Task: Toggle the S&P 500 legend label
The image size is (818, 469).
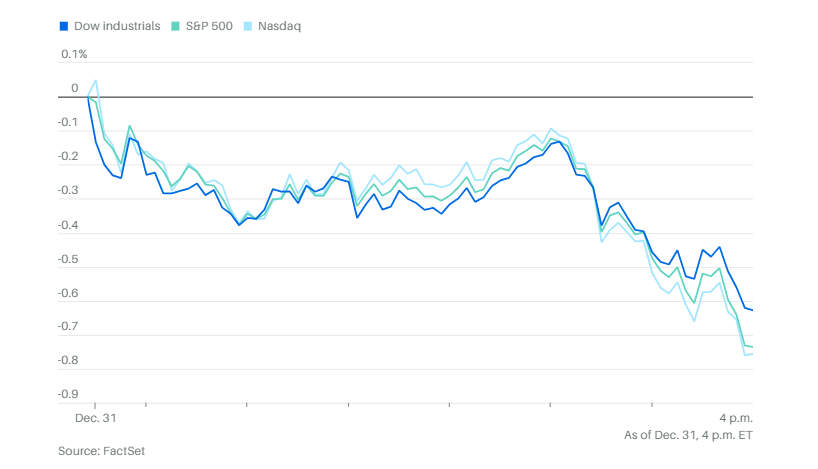Action: pos(209,26)
